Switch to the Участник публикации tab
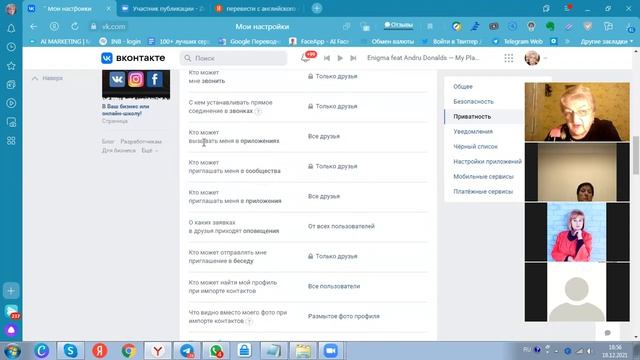The width and height of the screenshot is (640, 360). click(162, 9)
